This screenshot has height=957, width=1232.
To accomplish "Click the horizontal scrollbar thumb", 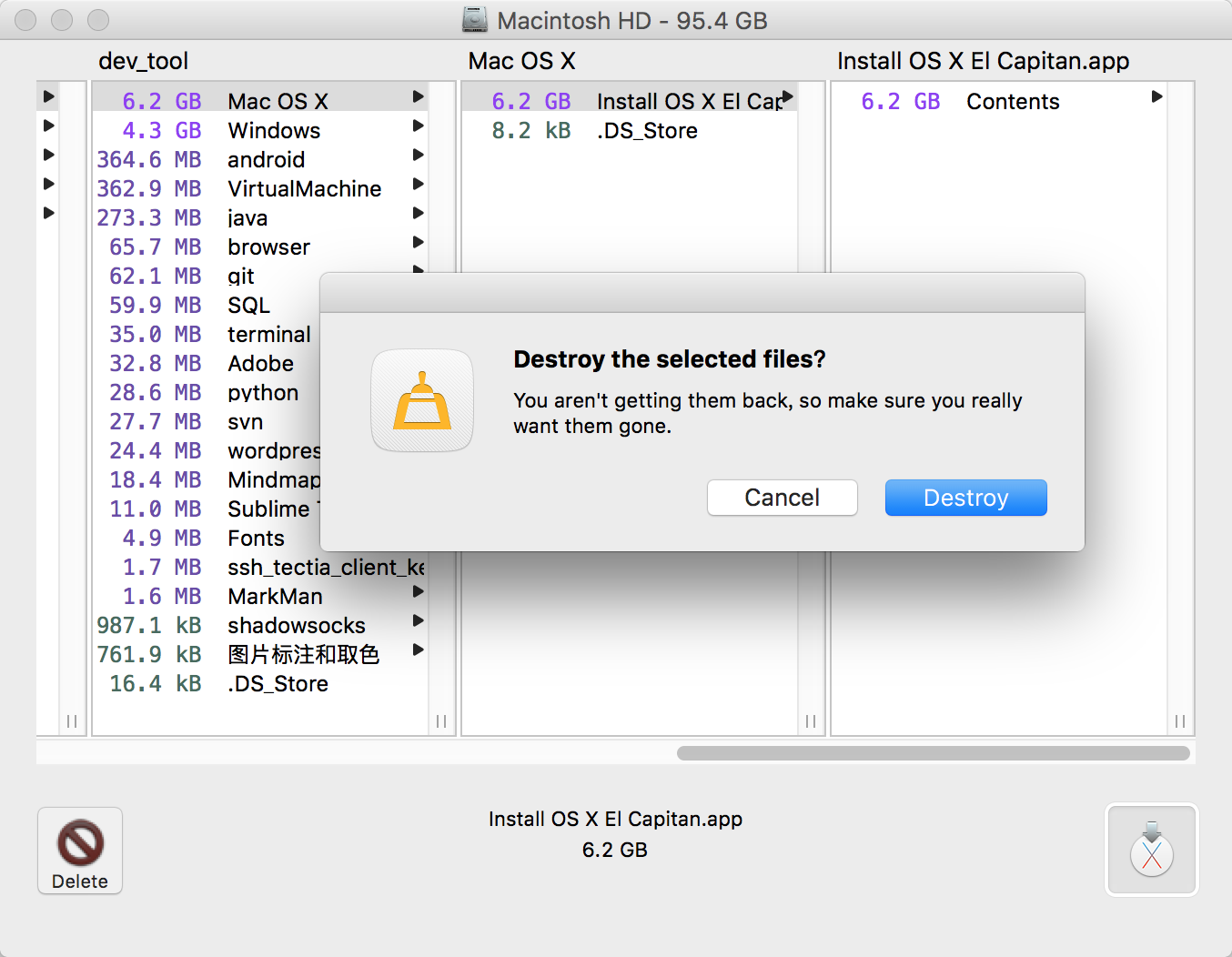I will (x=934, y=753).
